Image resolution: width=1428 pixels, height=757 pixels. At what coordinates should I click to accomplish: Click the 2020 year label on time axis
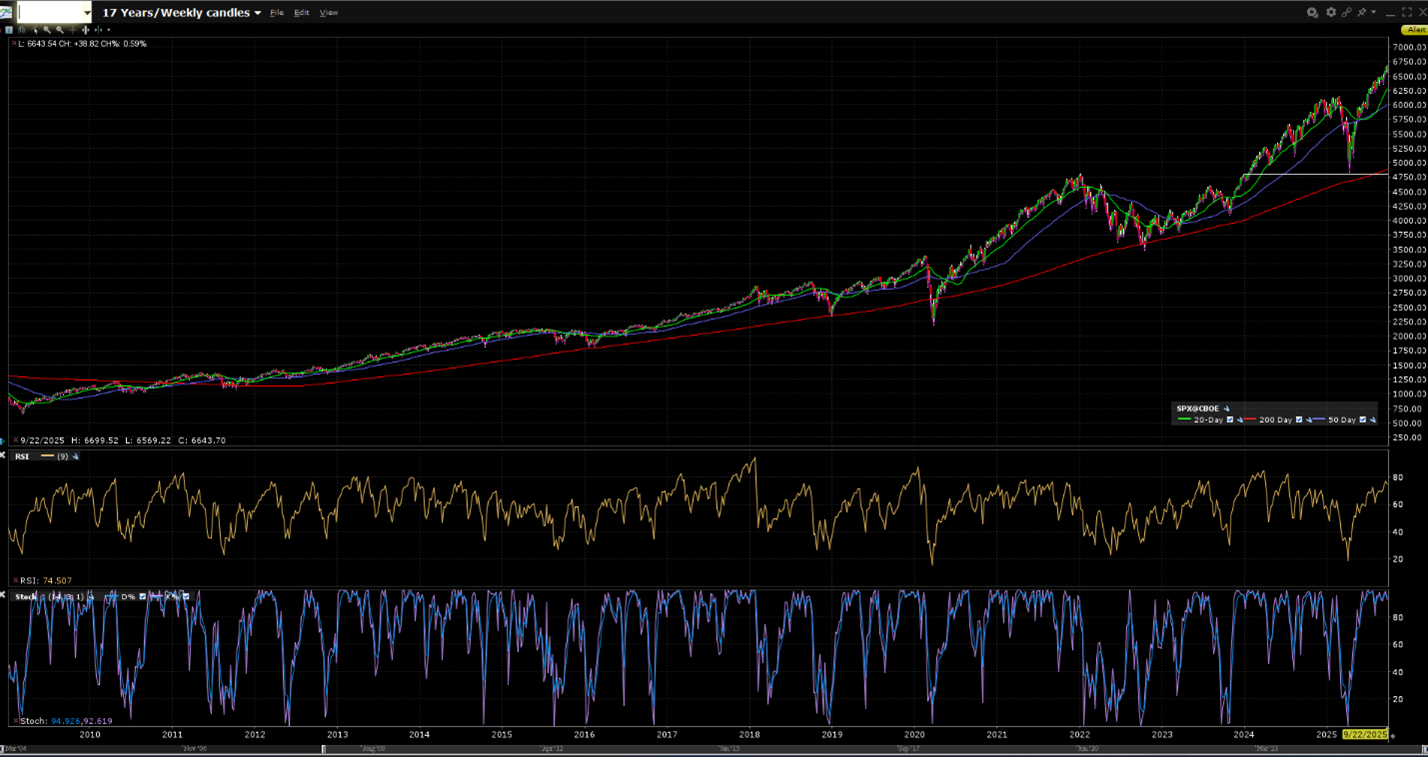point(914,734)
